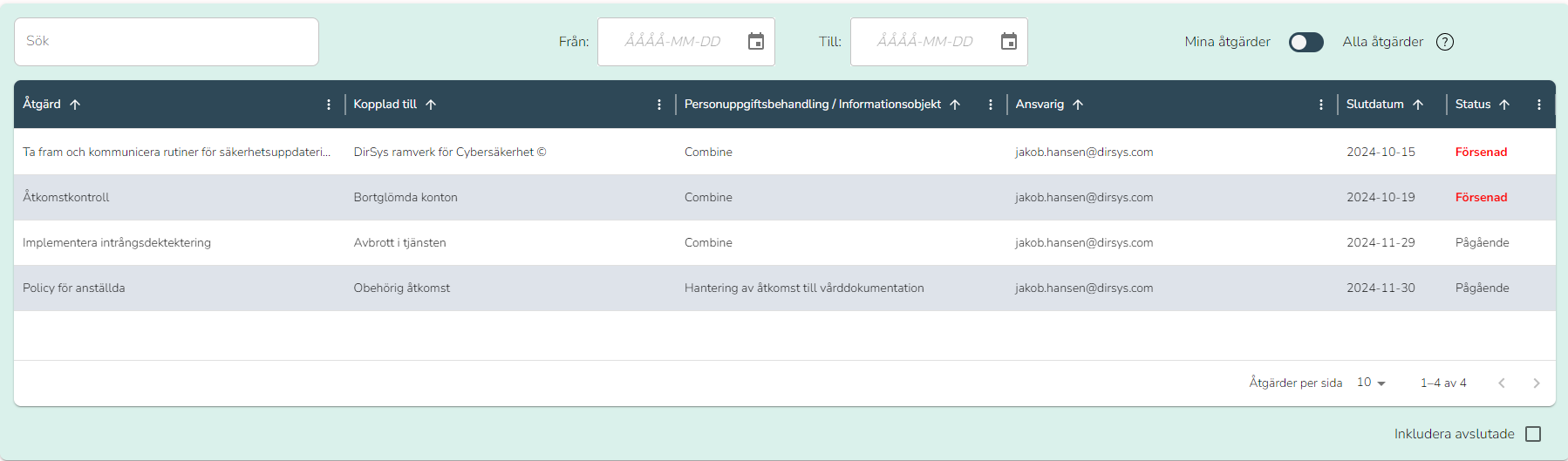
Task: Open Personuppgiftsbehandling column options menu
Action: (991, 105)
